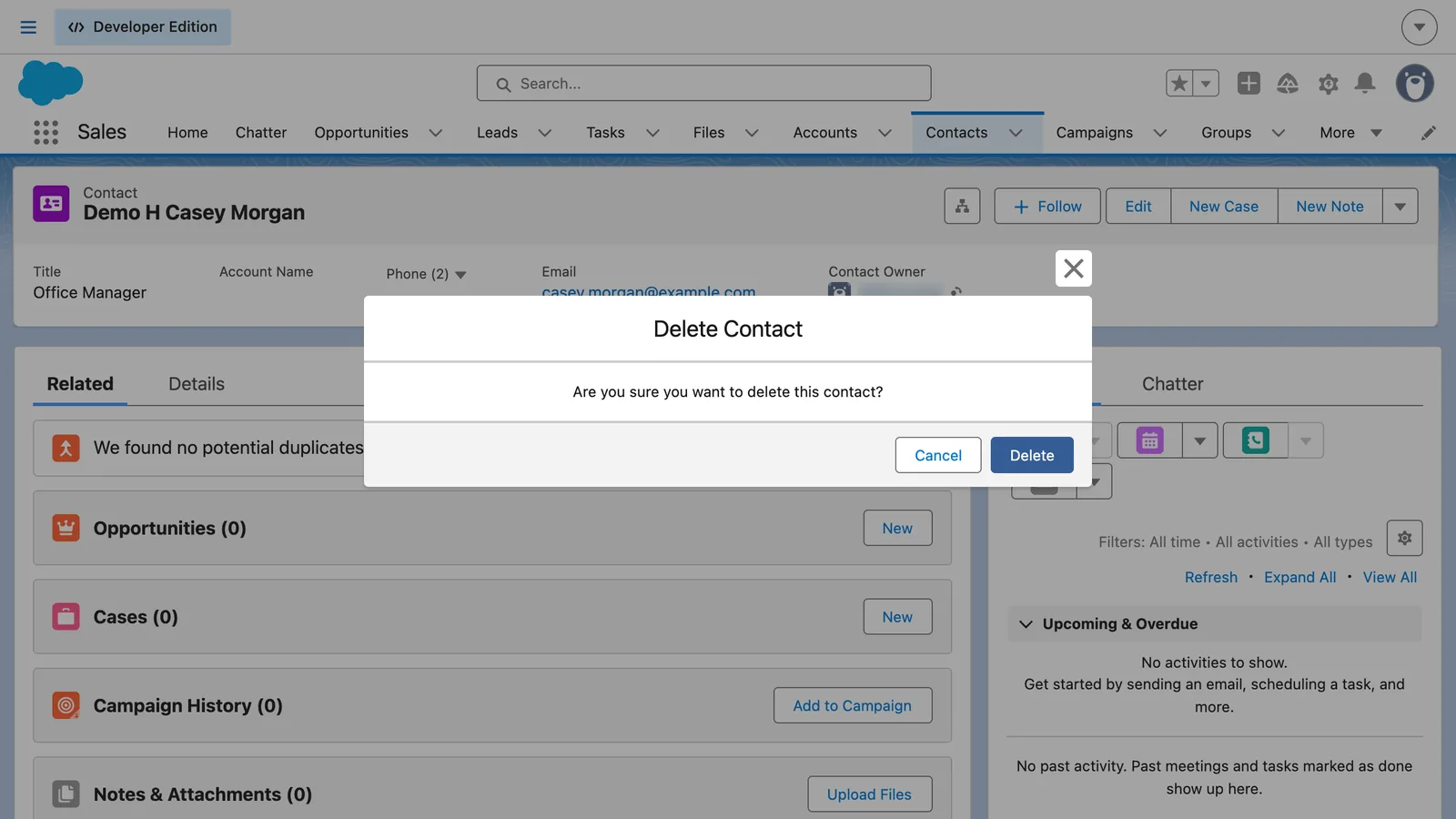Expand the Contacts nav chevron
The image size is (1456, 819).
click(1016, 133)
